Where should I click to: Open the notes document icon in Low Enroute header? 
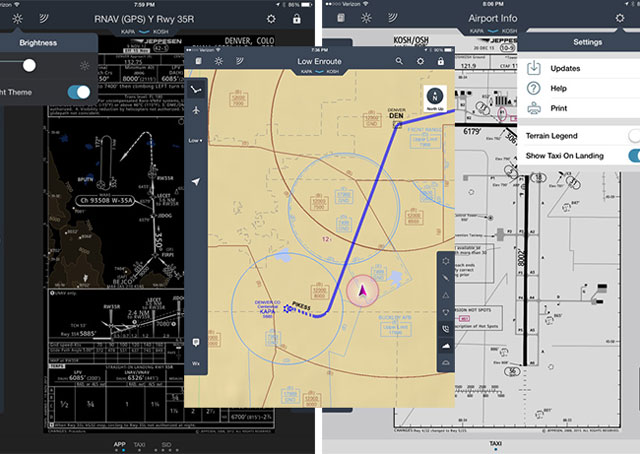tap(198, 61)
